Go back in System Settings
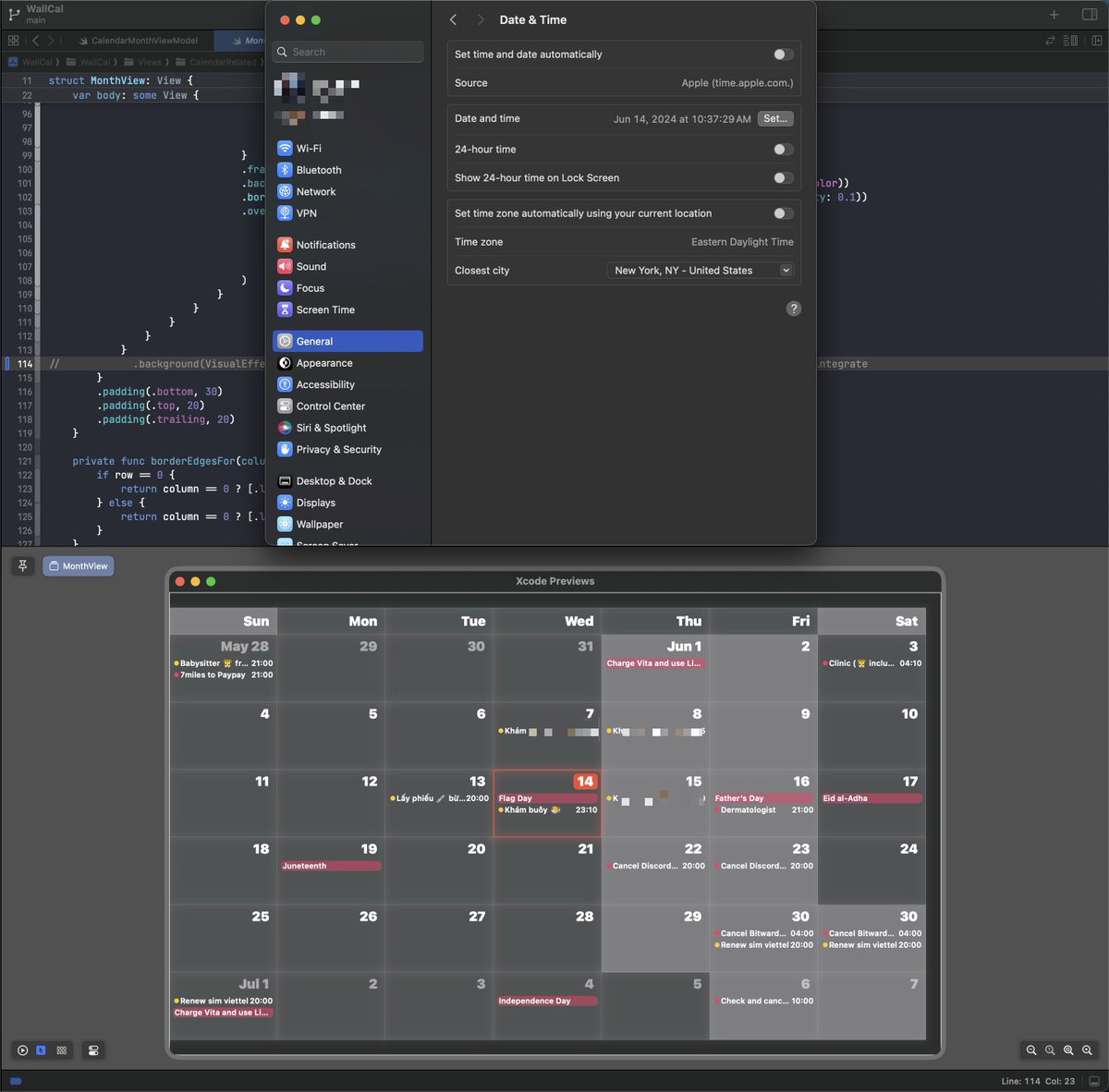 (x=453, y=19)
